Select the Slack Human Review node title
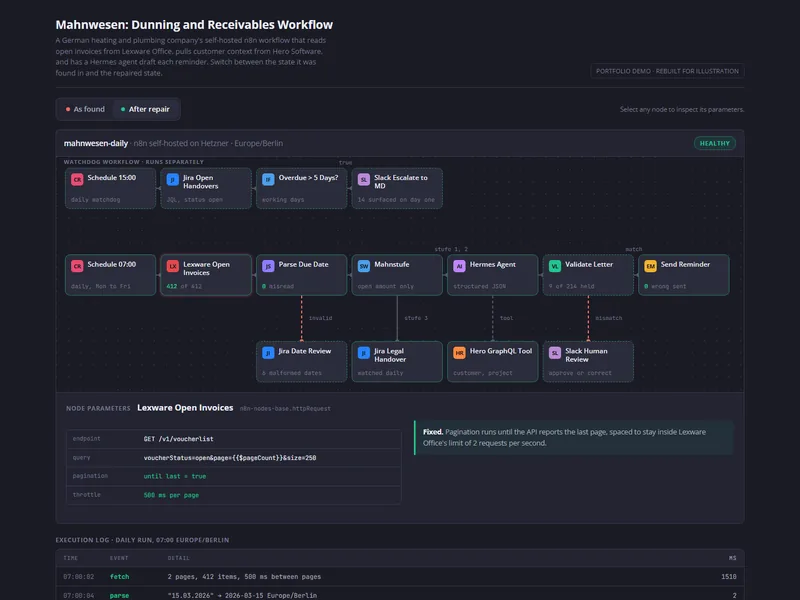The image size is (800, 600). pos(586,355)
